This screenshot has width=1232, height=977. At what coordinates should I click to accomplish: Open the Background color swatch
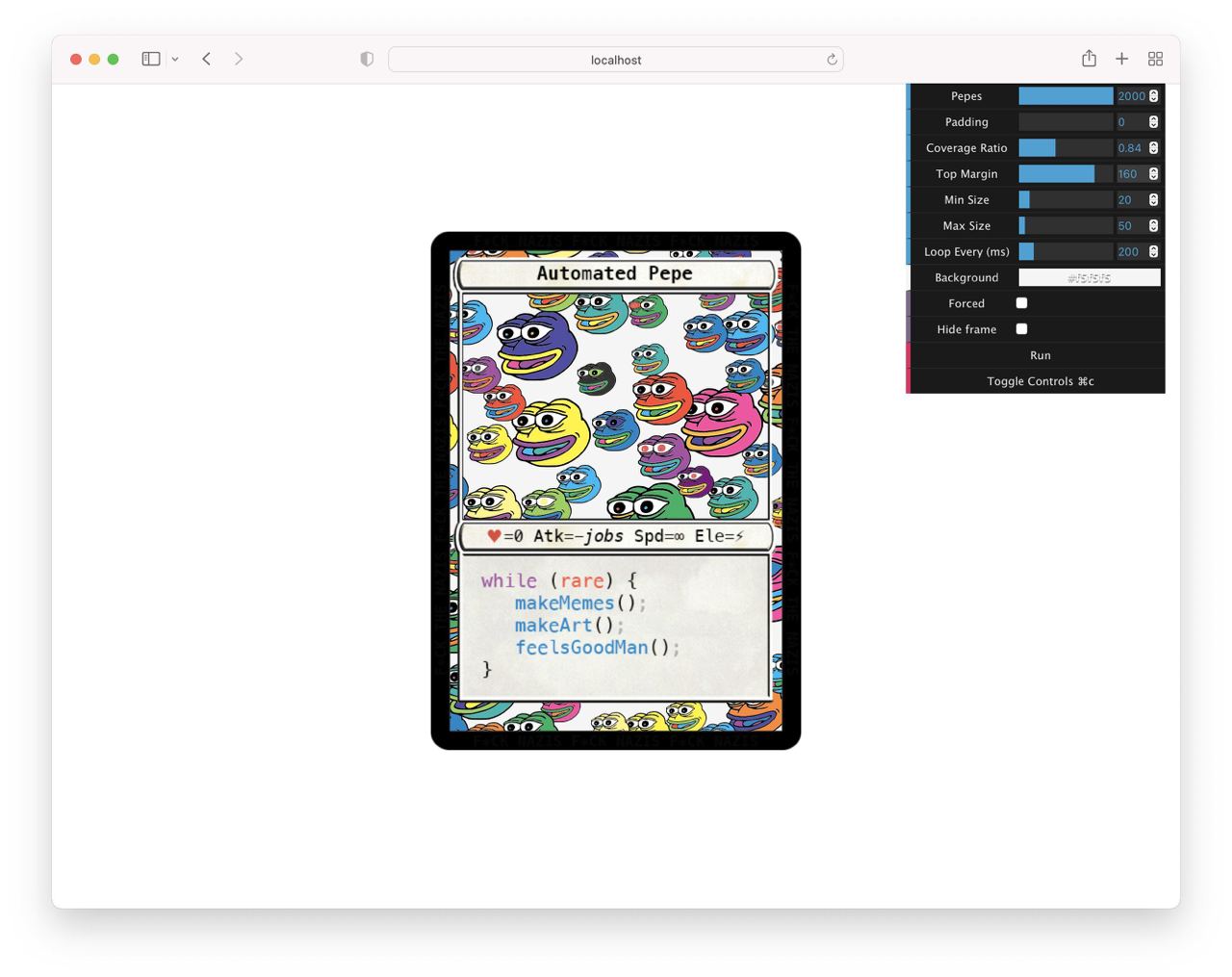[1090, 278]
